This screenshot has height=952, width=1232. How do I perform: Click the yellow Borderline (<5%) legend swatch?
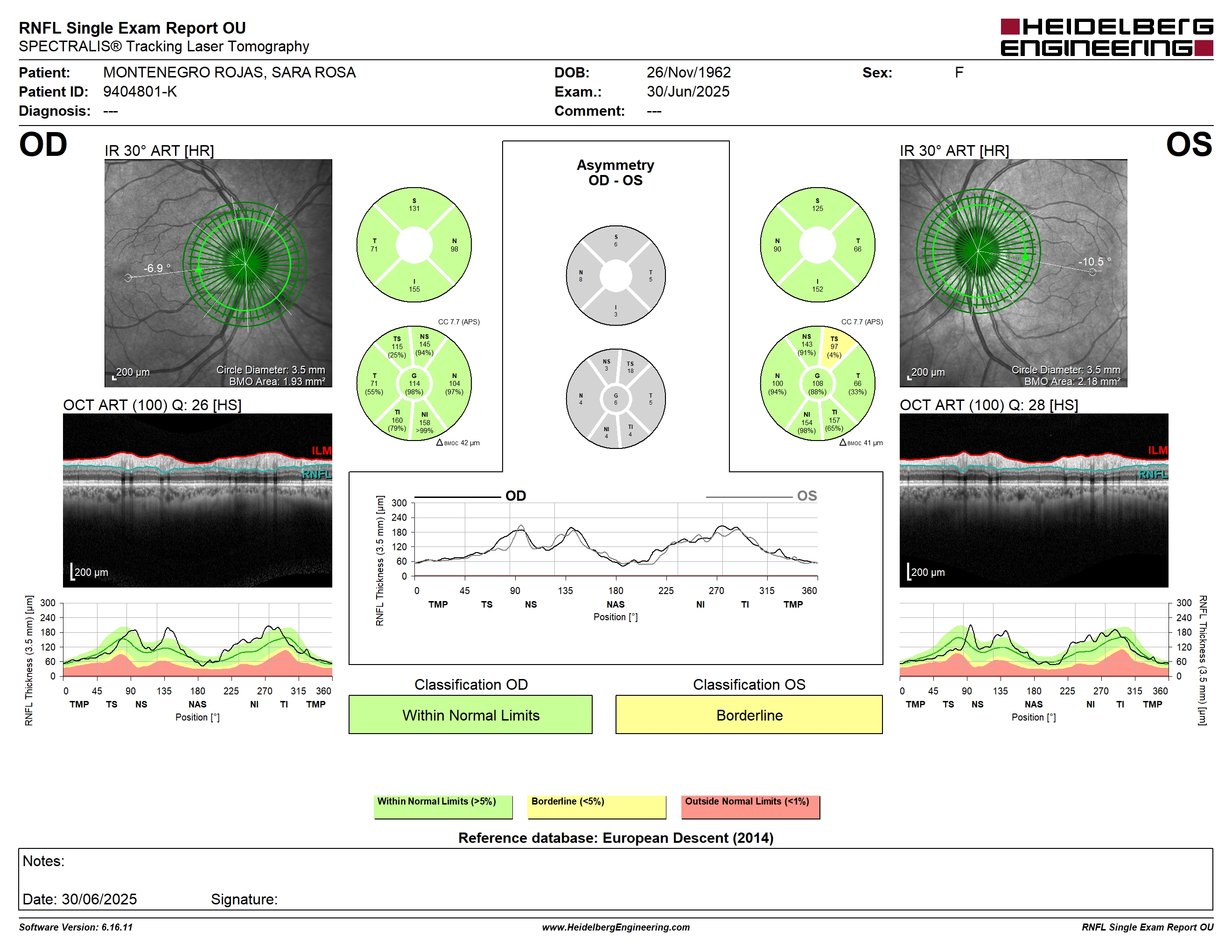(x=597, y=807)
